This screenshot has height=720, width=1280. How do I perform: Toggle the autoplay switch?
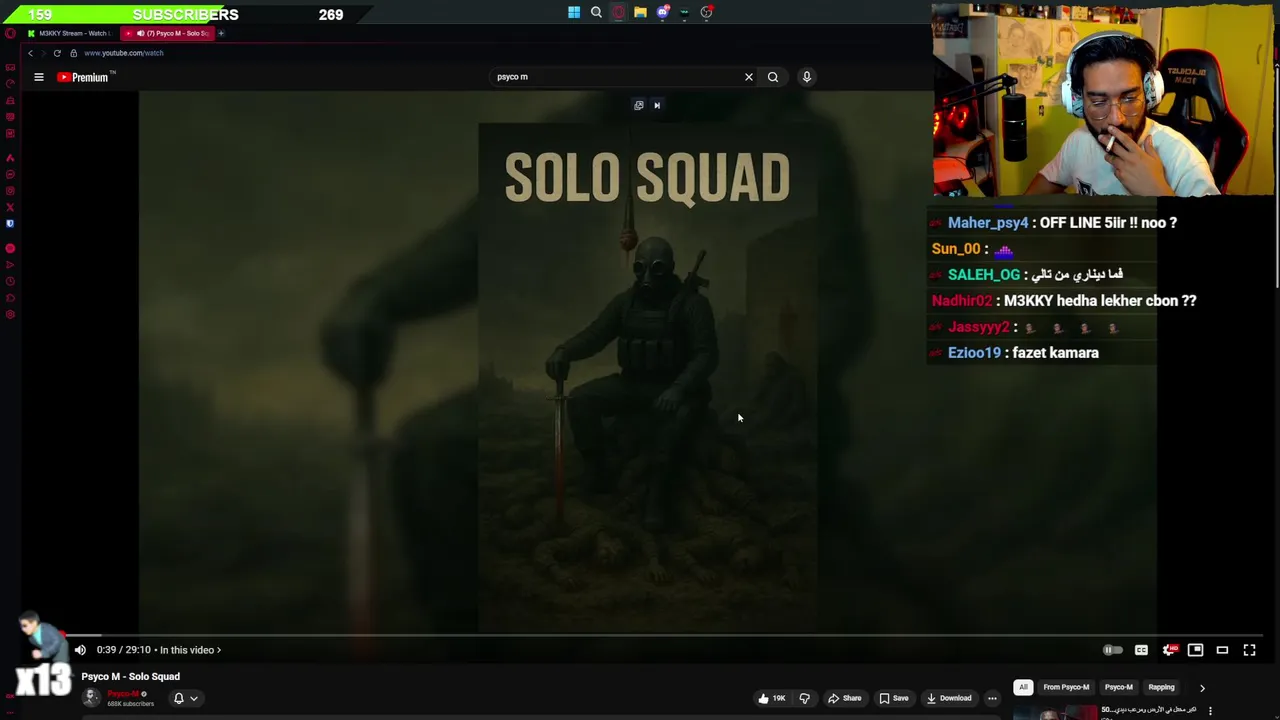pyautogui.click(x=1113, y=650)
